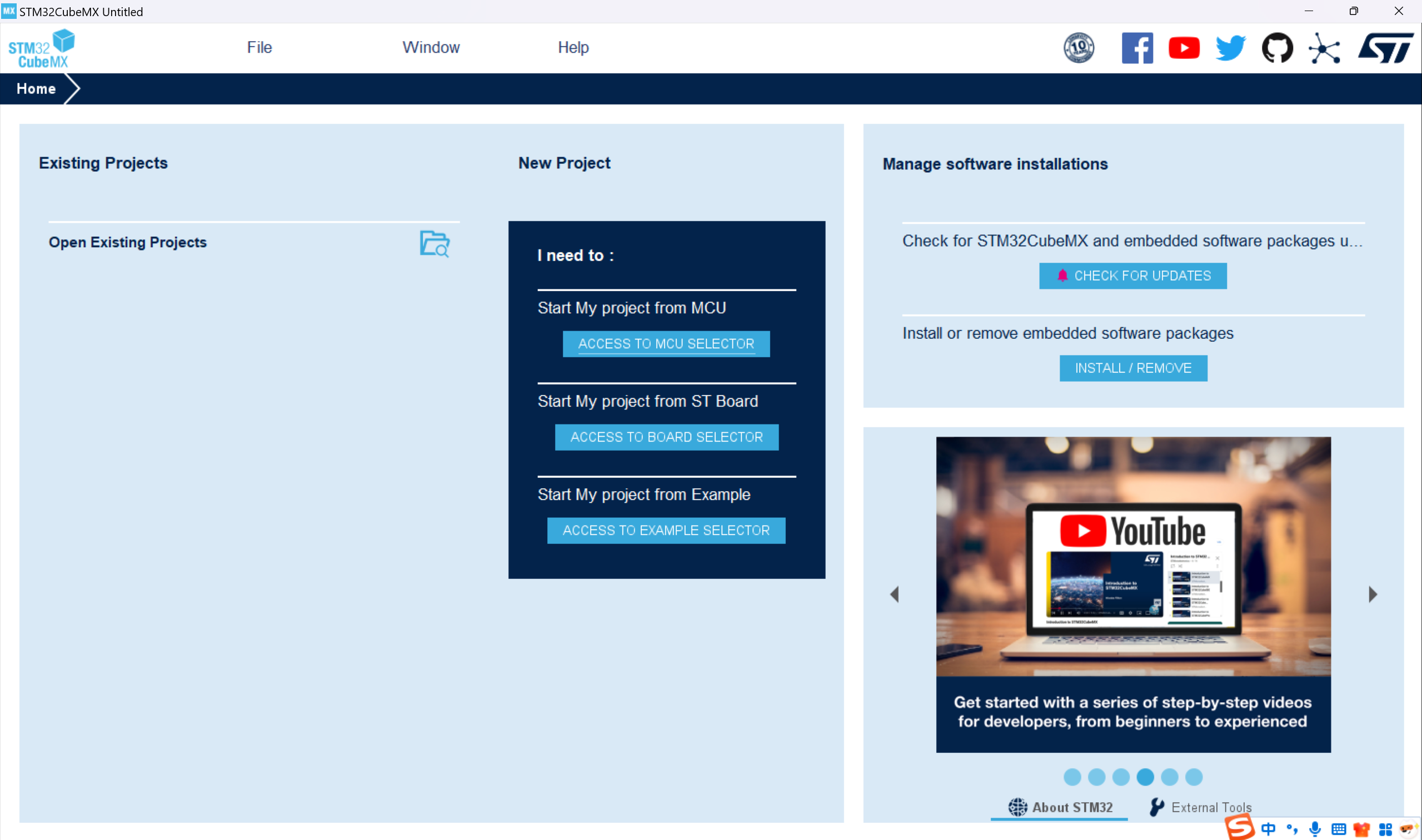This screenshot has width=1422, height=840.
Task: Click the GitHub icon in header
Action: pos(1277,48)
